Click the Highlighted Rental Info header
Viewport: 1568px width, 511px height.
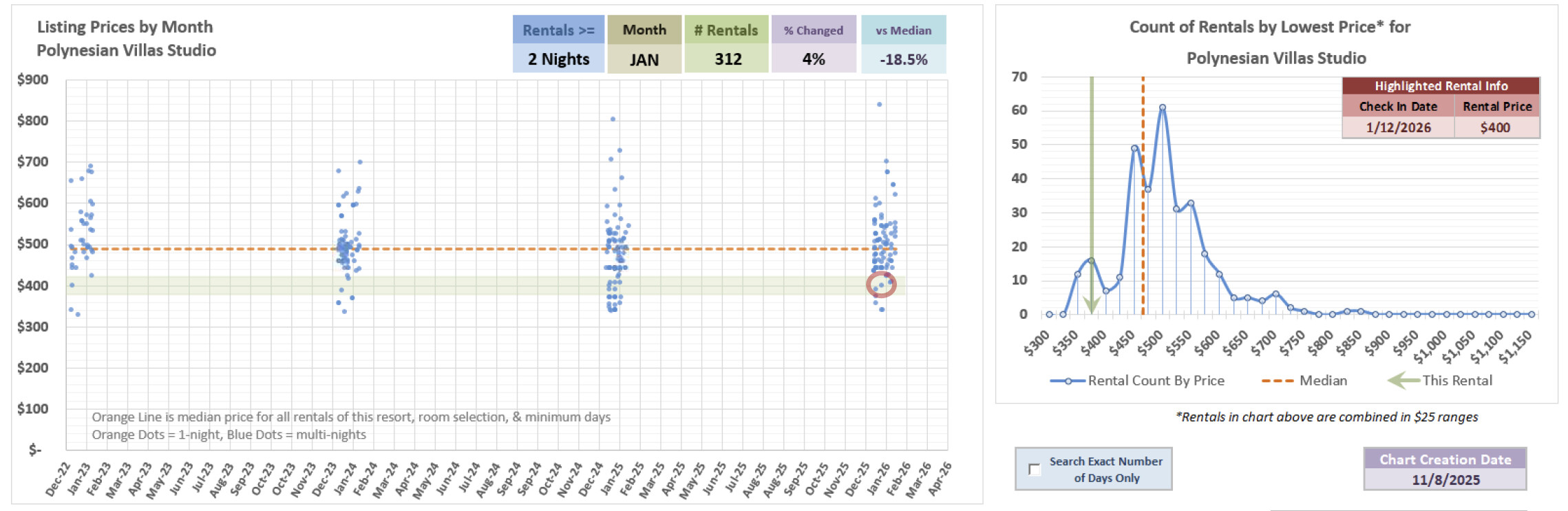point(1441,86)
